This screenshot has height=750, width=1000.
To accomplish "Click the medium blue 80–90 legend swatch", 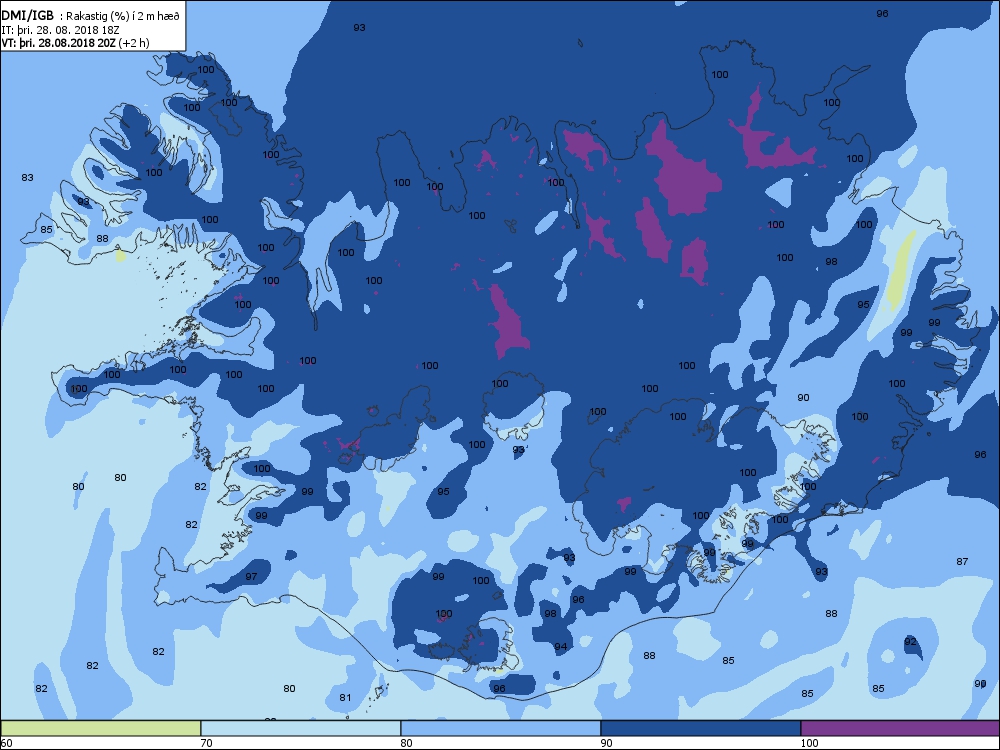I will click(501, 728).
